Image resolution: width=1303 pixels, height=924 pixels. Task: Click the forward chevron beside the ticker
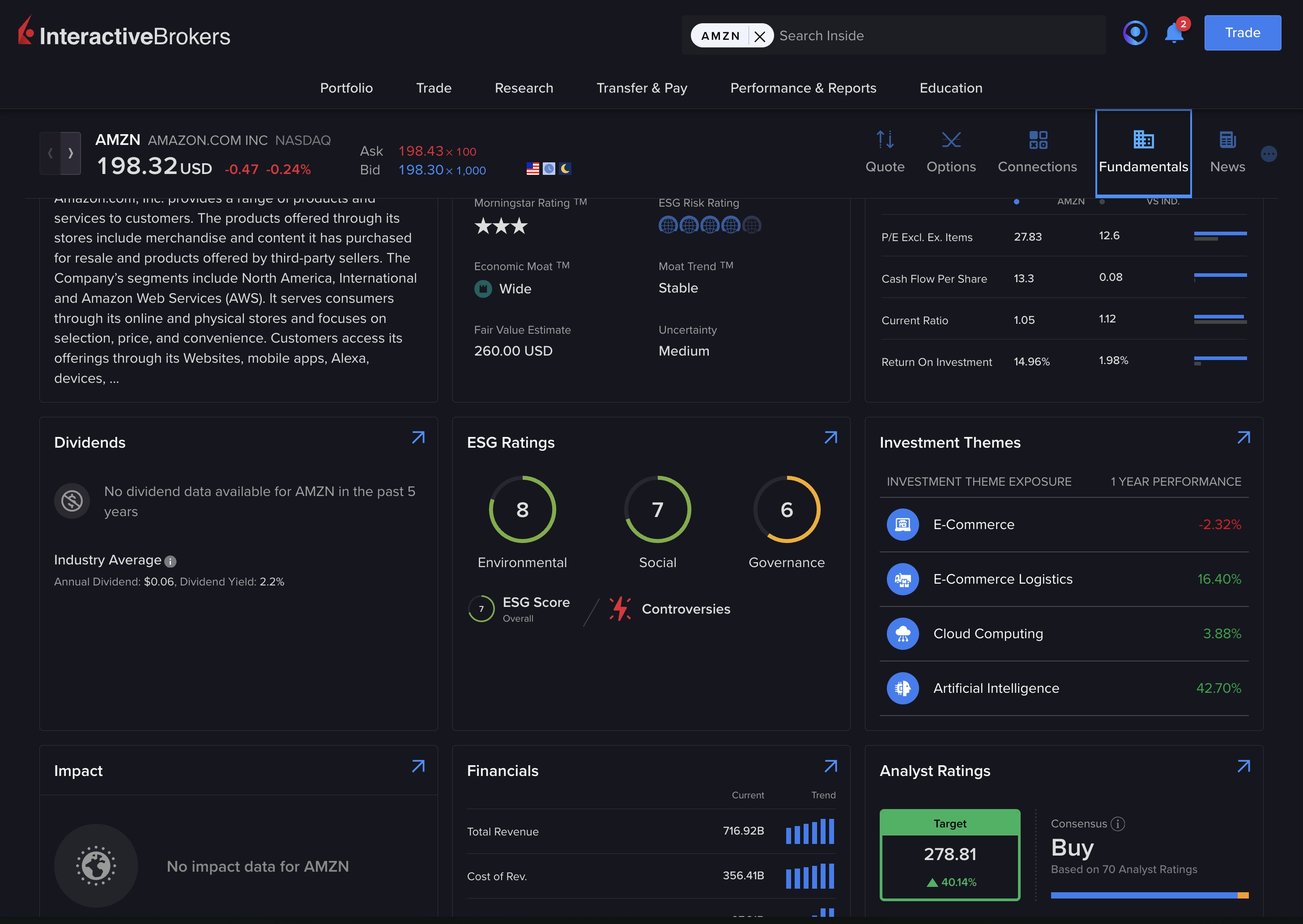point(71,153)
